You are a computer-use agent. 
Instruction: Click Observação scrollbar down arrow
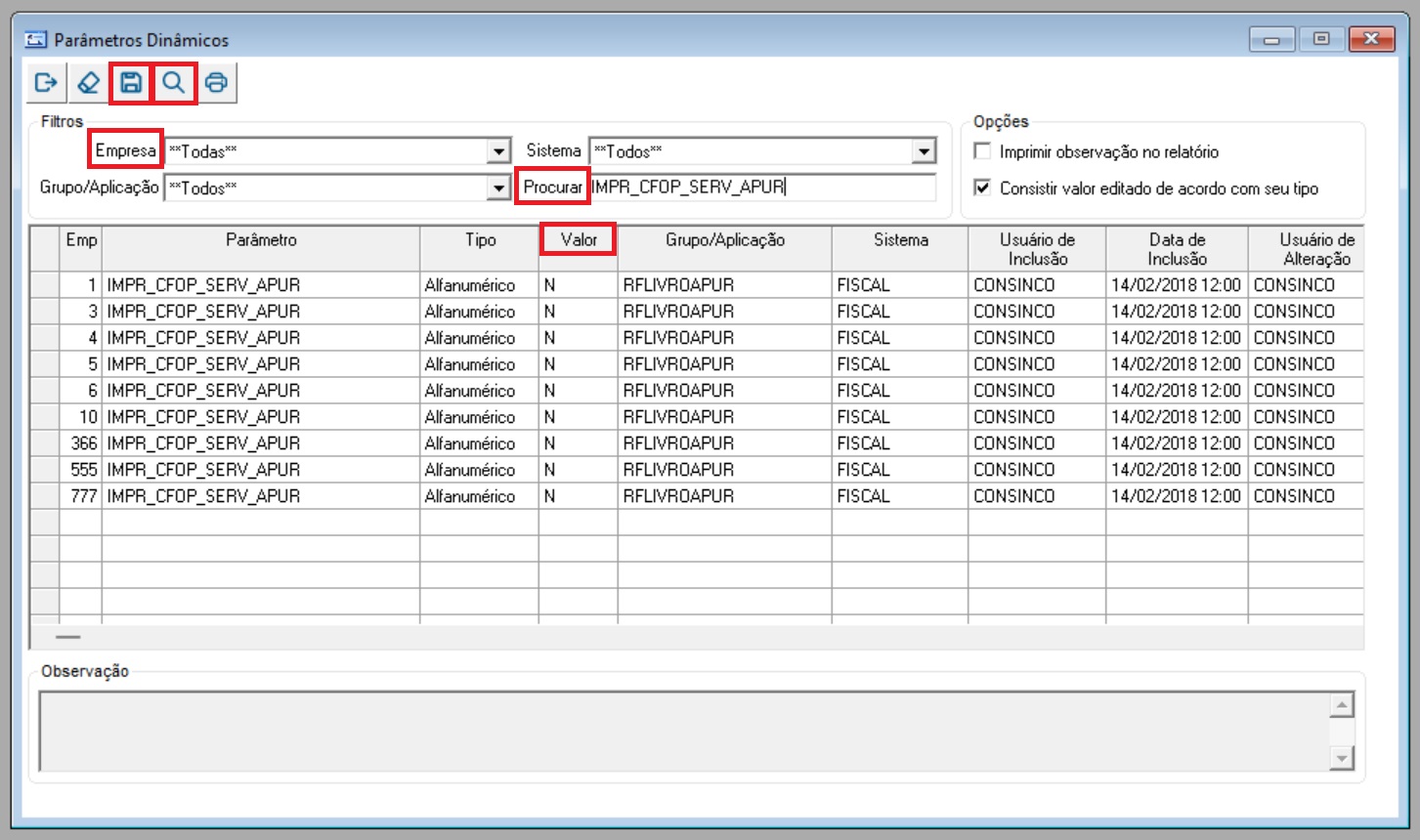(x=1342, y=757)
